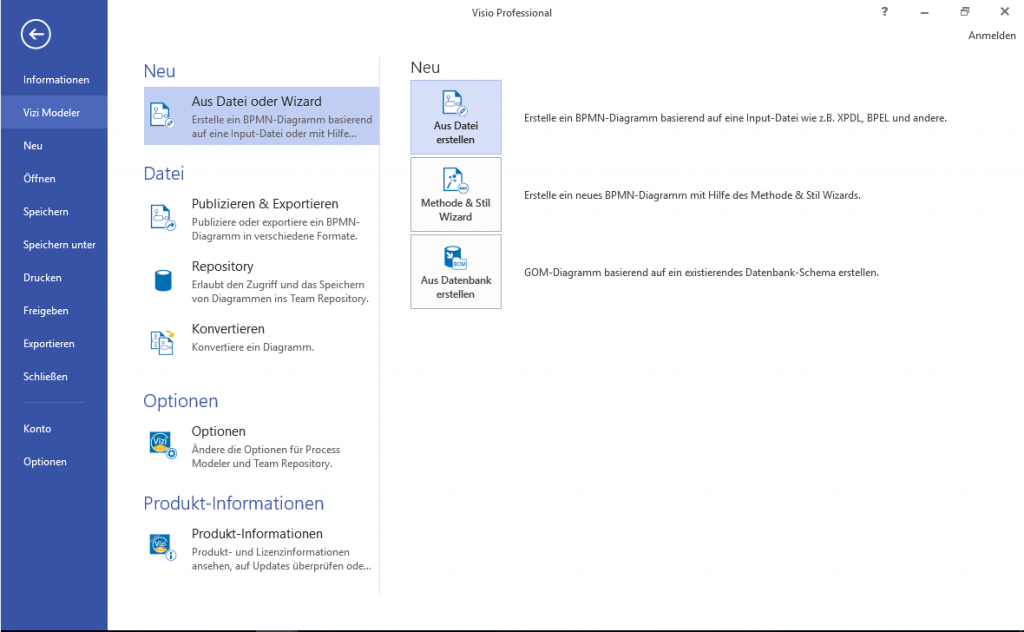1024x632 pixels.
Task: Minimize the Visio window
Action: coord(924,12)
